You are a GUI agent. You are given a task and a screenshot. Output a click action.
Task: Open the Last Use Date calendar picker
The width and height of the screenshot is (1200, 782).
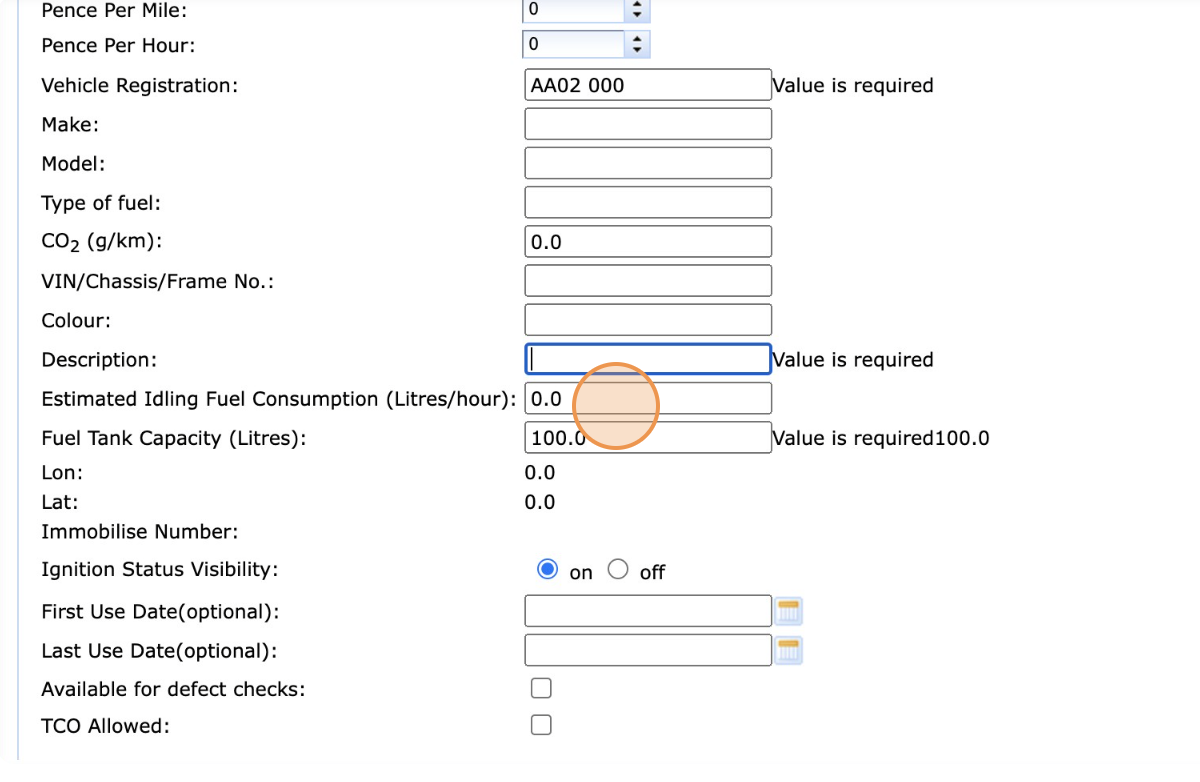click(x=789, y=650)
